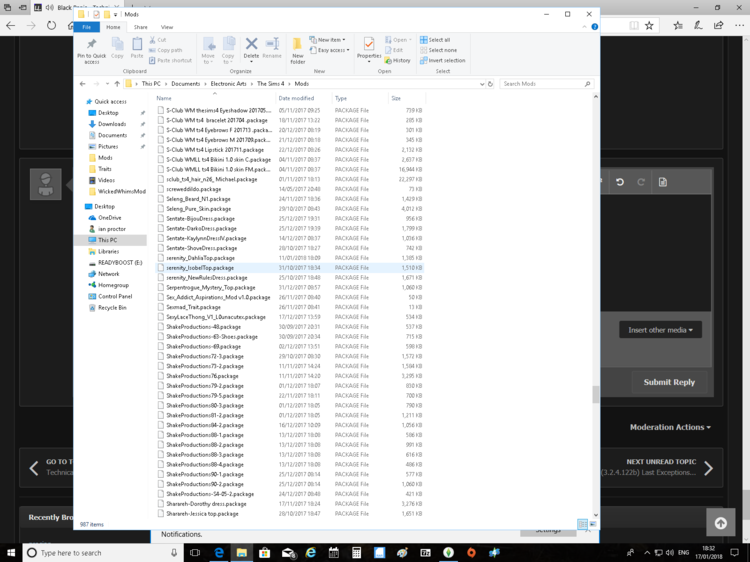Click Edit in Open group
The height and width of the screenshot is (562, 750).
(x=394, y=50)
